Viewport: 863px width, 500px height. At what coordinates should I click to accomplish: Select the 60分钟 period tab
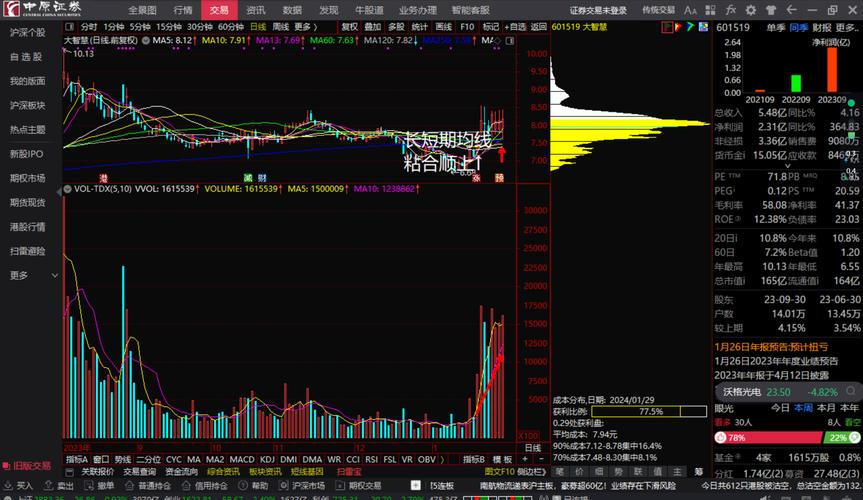[x=231, y=27]
